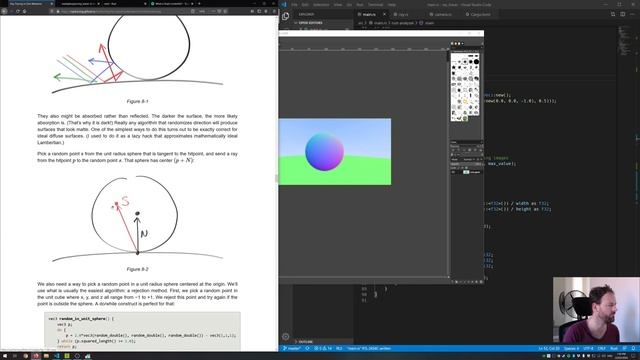Reload the page in the browser

(x=18, y=11)
